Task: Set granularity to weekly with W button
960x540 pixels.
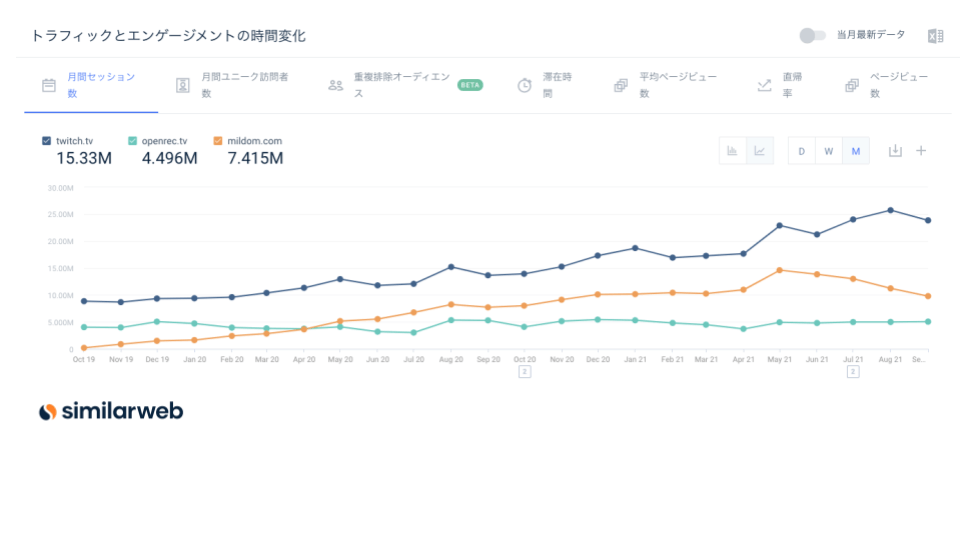Action: 828,151
